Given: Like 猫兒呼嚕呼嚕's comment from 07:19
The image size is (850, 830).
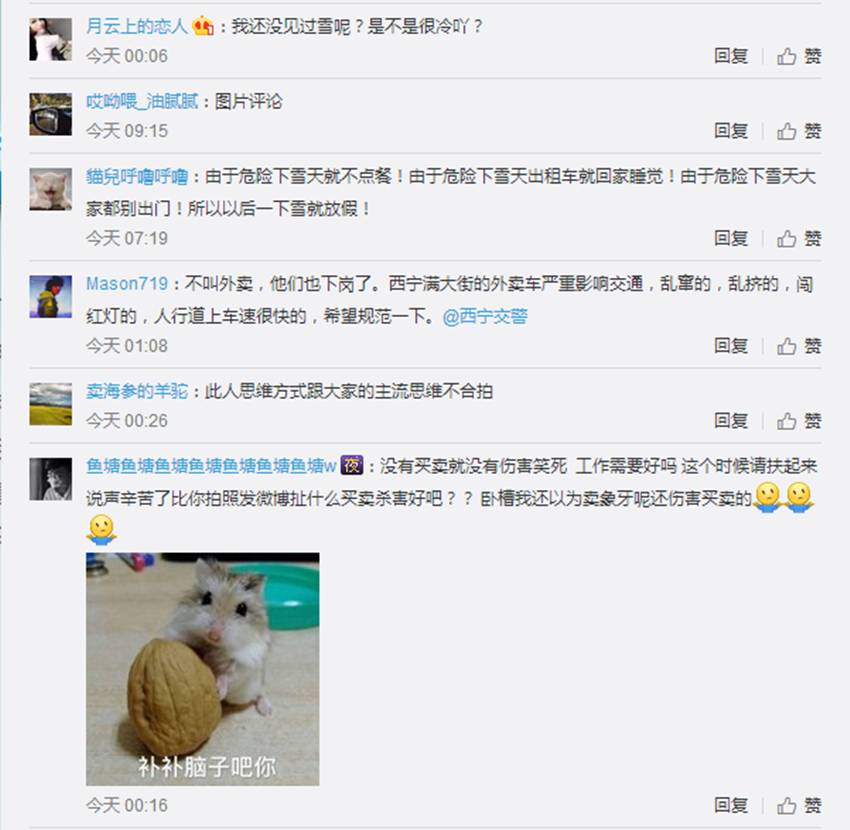Looking at the screenshot, I should 799,238.
